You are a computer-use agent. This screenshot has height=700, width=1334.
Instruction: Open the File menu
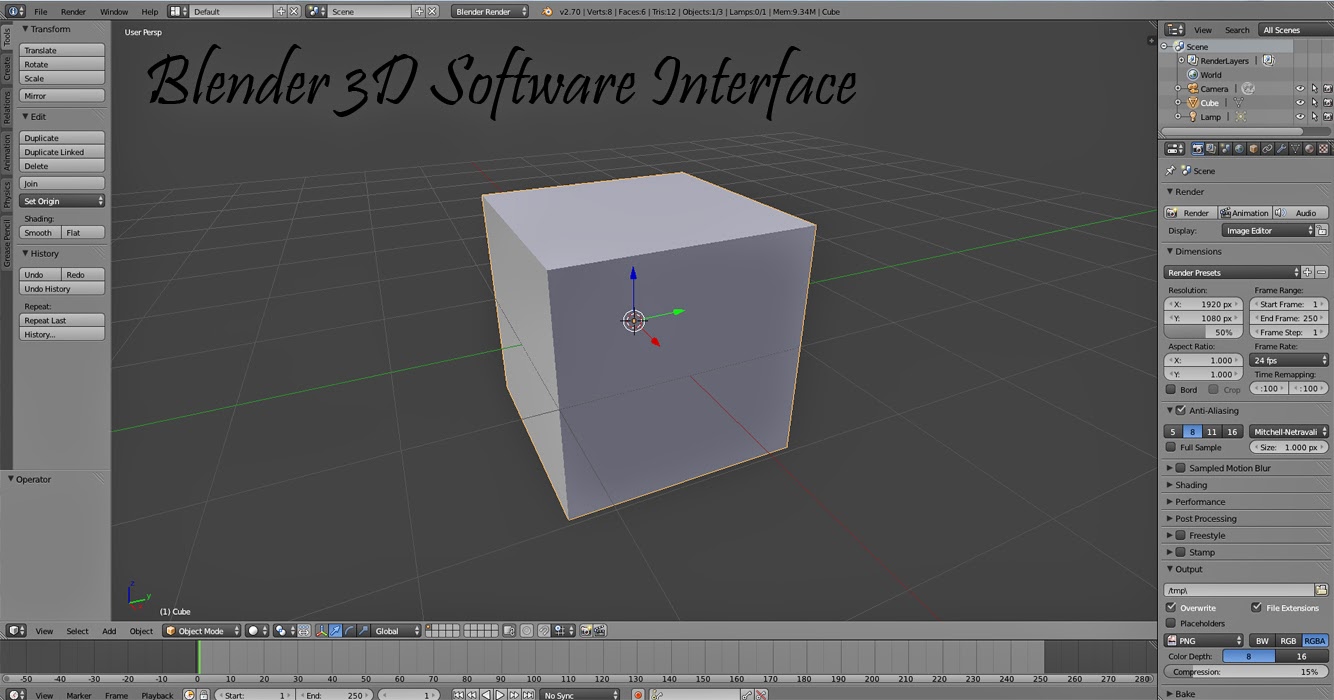point(41,12)
